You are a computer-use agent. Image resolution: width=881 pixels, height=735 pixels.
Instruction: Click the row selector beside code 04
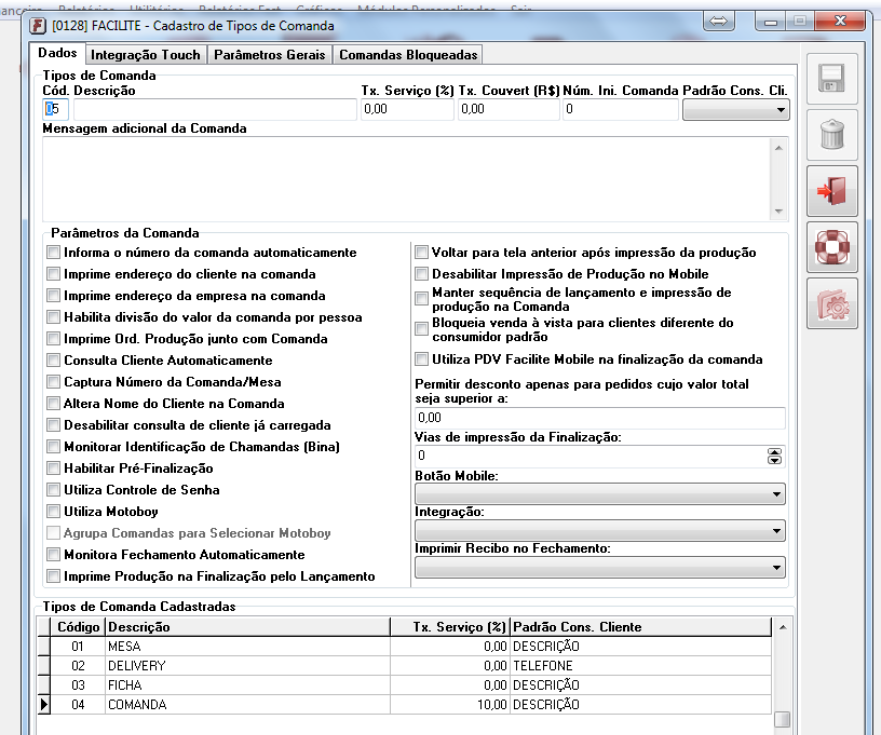pyautogui.click(x=44, y=705)
